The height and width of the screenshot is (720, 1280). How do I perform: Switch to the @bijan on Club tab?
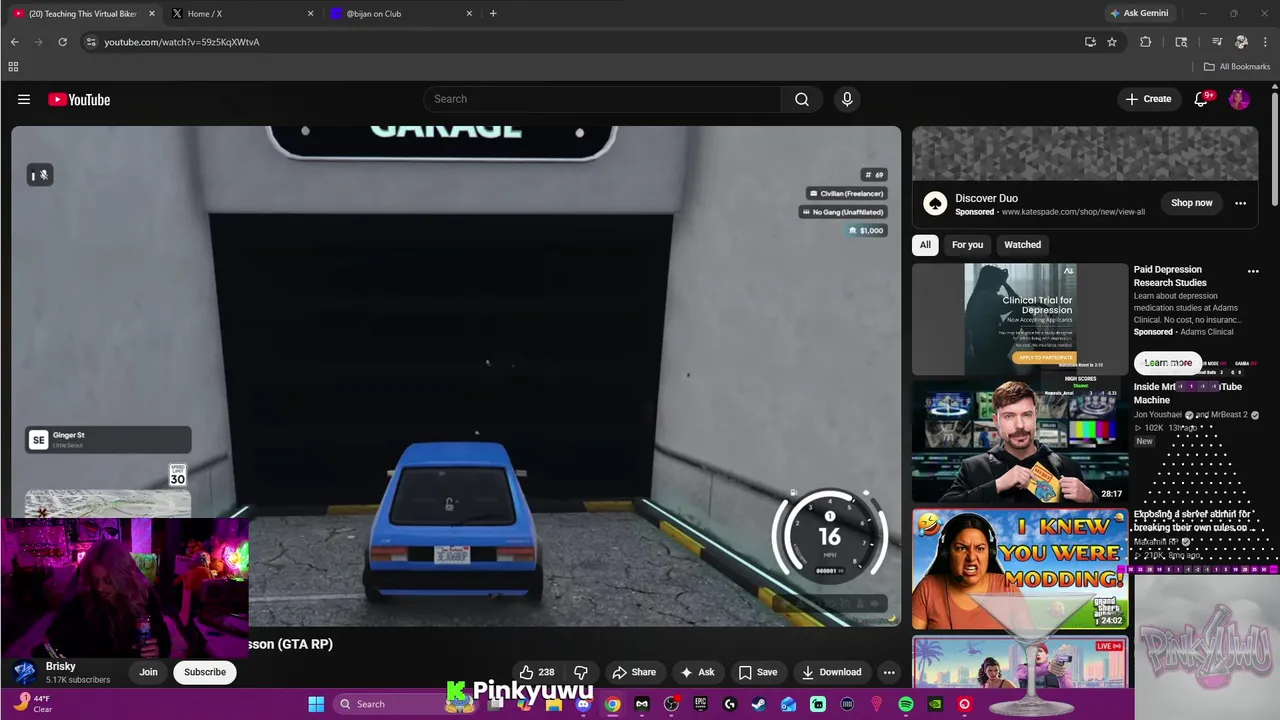400,14
